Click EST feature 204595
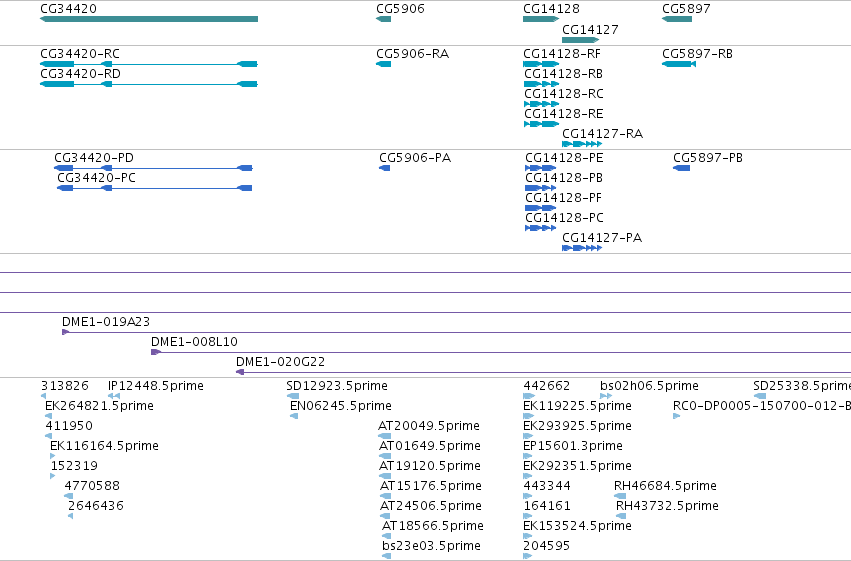 528,556
